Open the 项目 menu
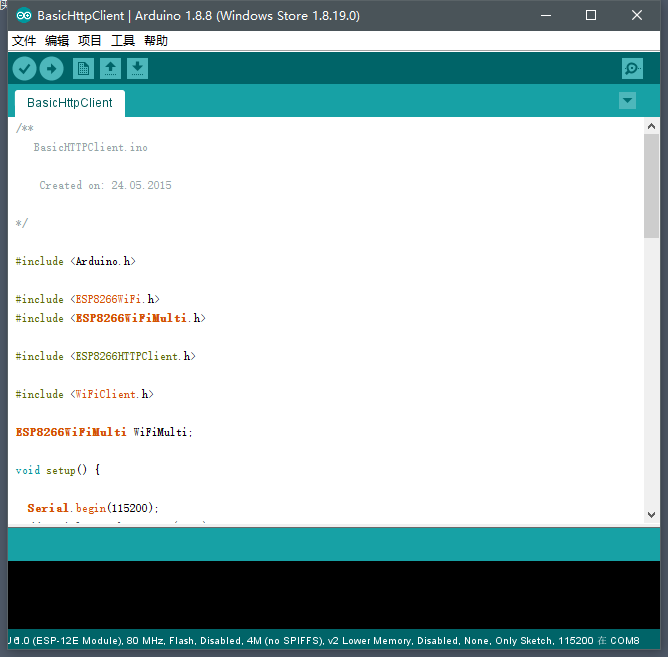The image size is (668, 657). 89,41
